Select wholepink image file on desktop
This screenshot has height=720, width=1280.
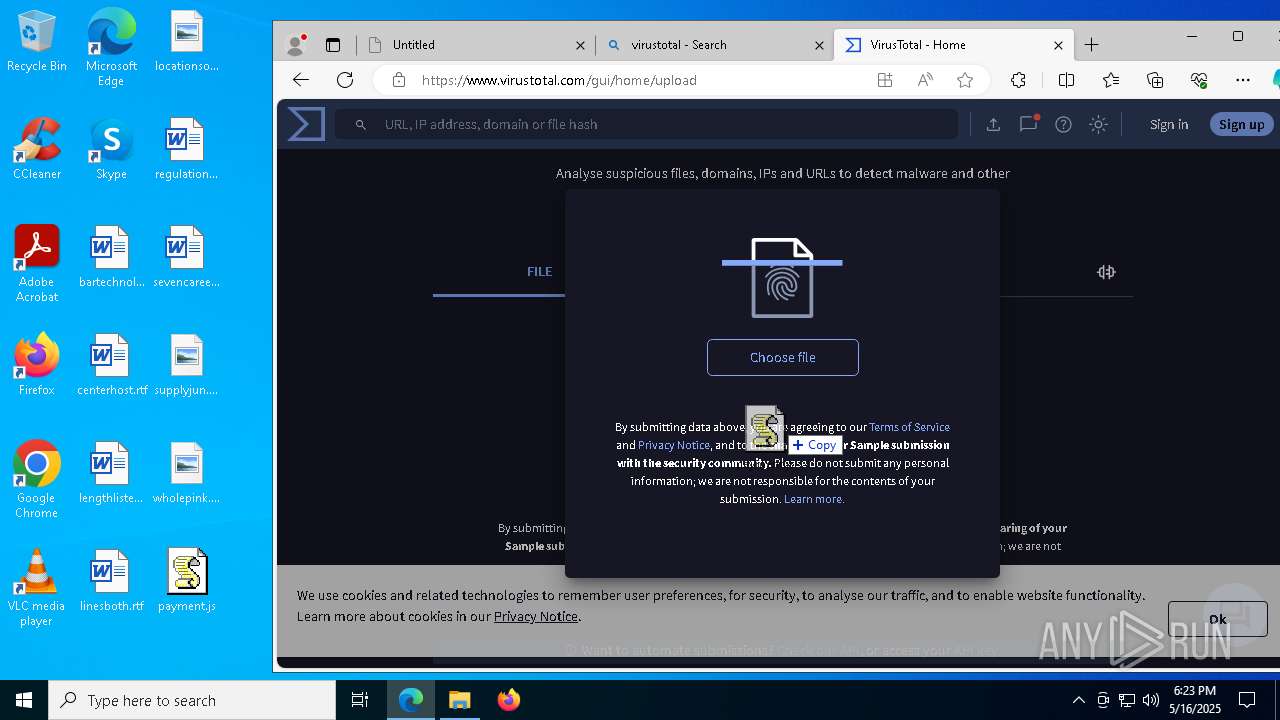tap(186, 474)
